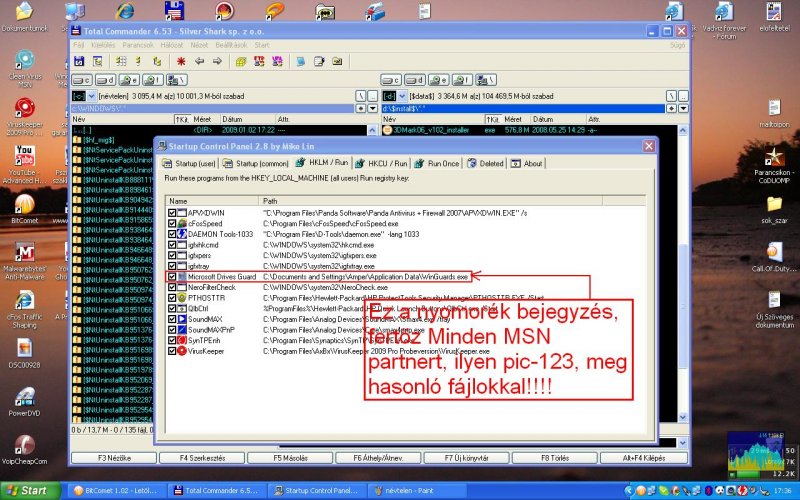Go back with the left arrow icon
Screen dimensions: 800x500
tap(199, 62)
